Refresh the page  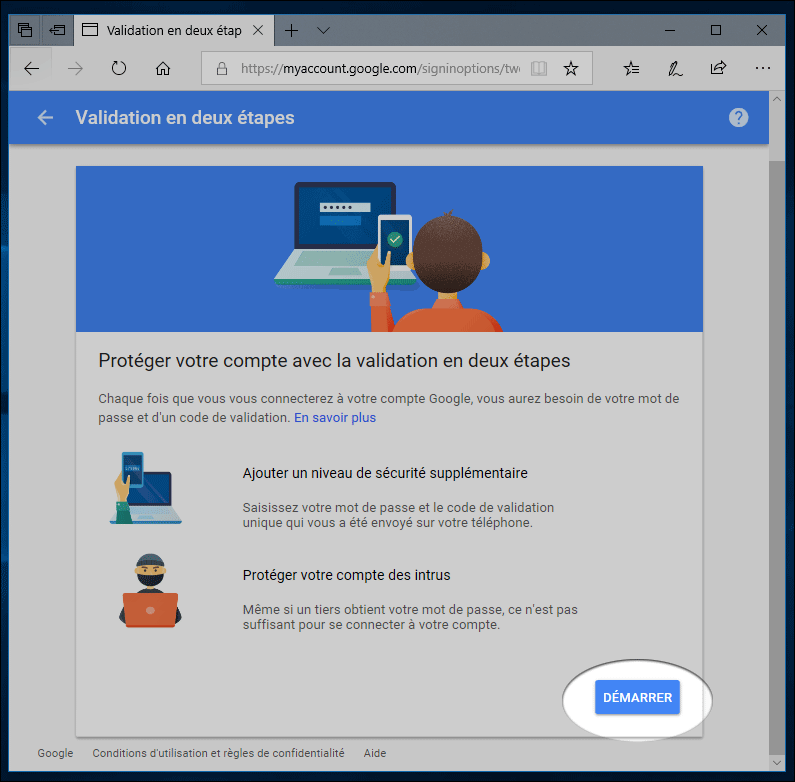point(119,68)
